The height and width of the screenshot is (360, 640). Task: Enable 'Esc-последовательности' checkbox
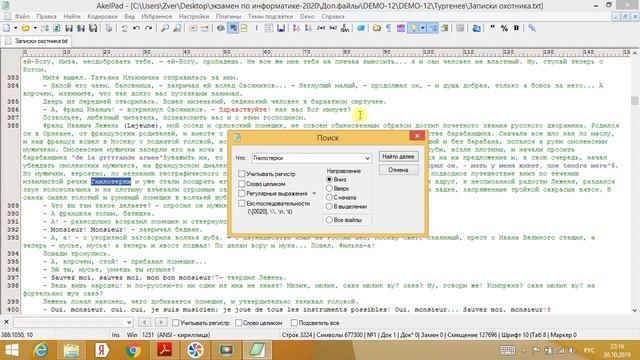click(x=242, y=203)
